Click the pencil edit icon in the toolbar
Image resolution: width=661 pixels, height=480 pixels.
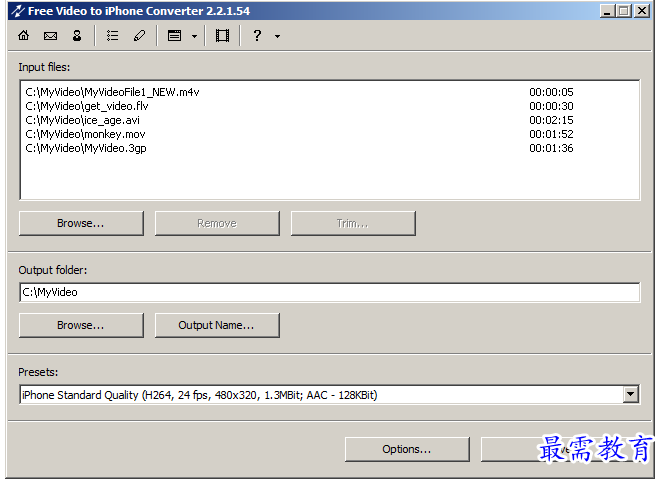click(140, 36)
